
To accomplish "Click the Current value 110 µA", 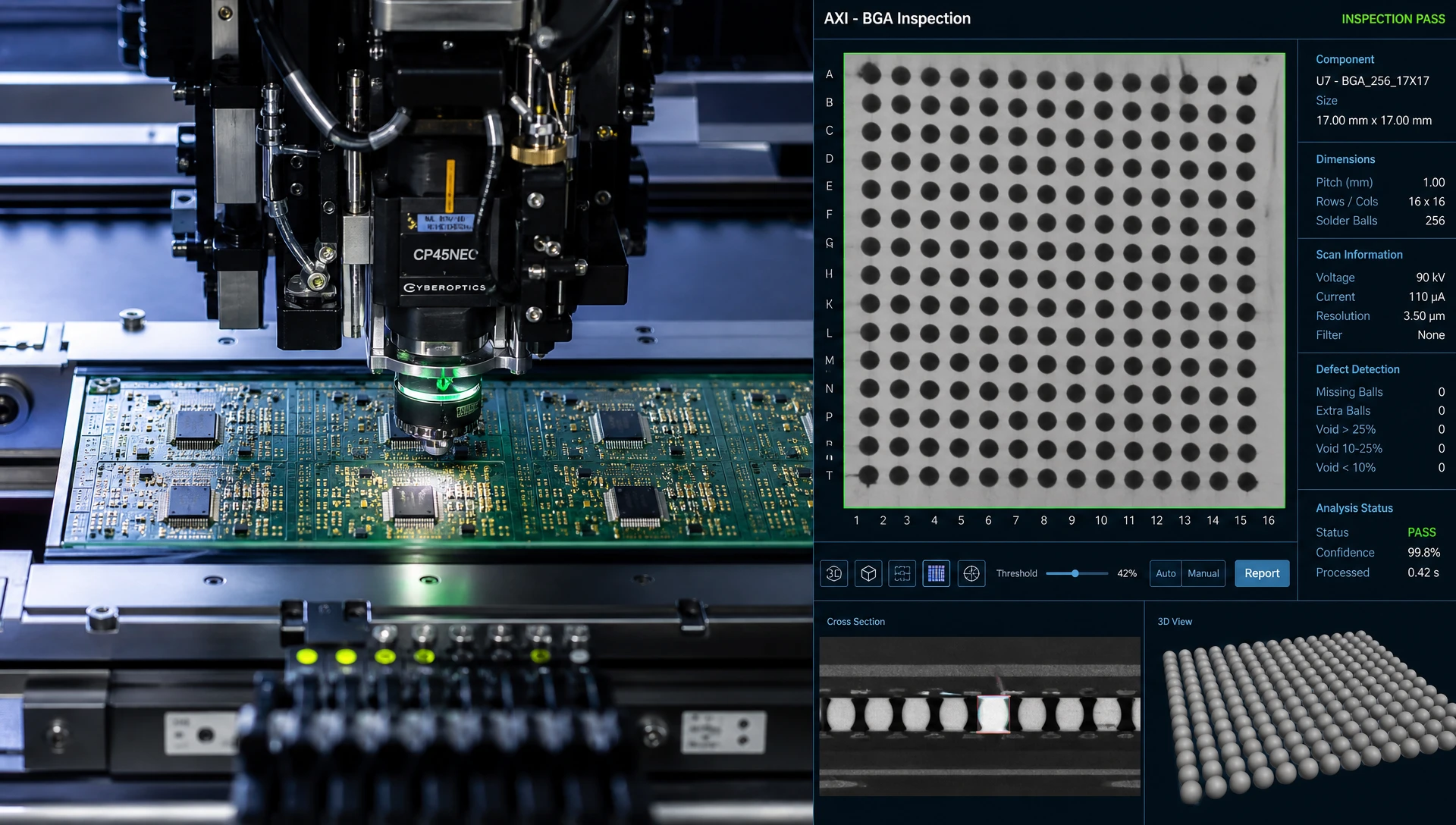I will 1426,296.
